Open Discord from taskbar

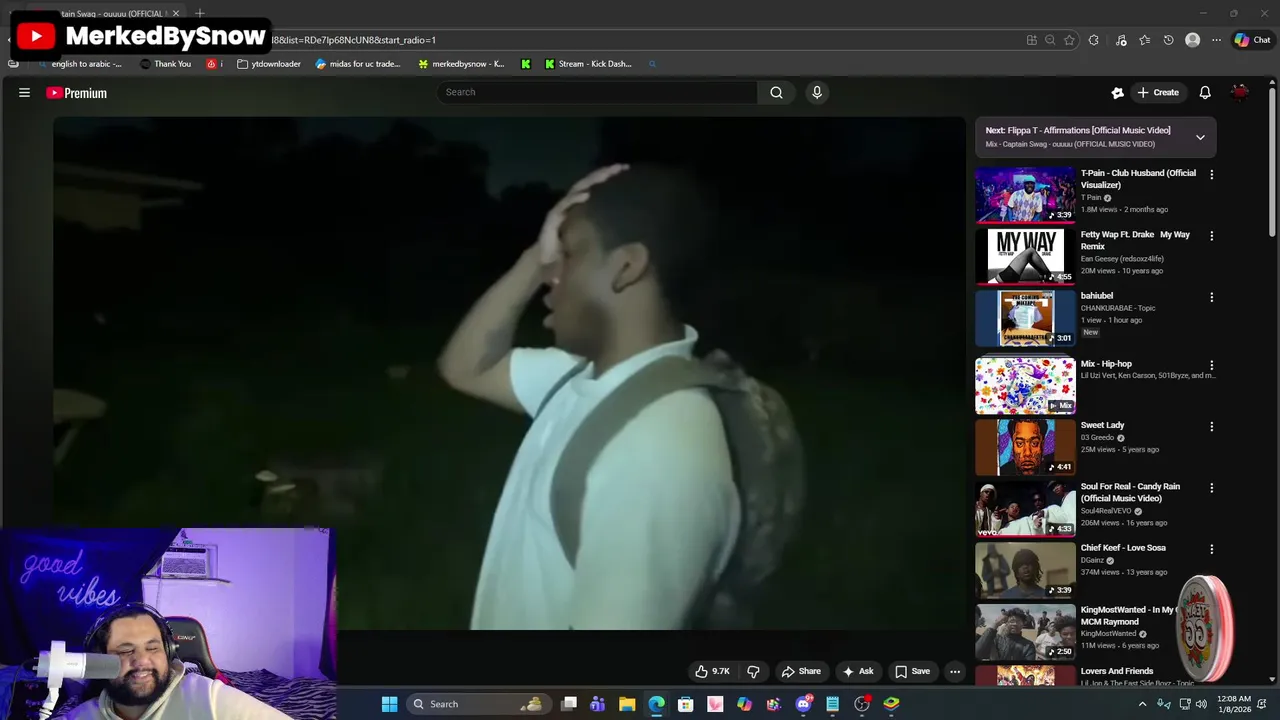point(803,704)
